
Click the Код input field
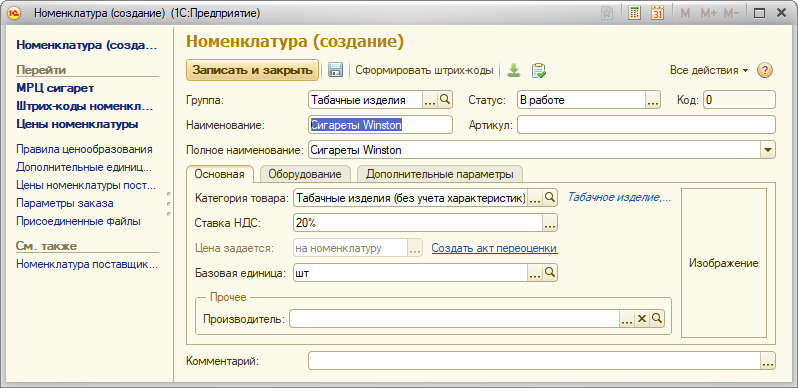739,100
